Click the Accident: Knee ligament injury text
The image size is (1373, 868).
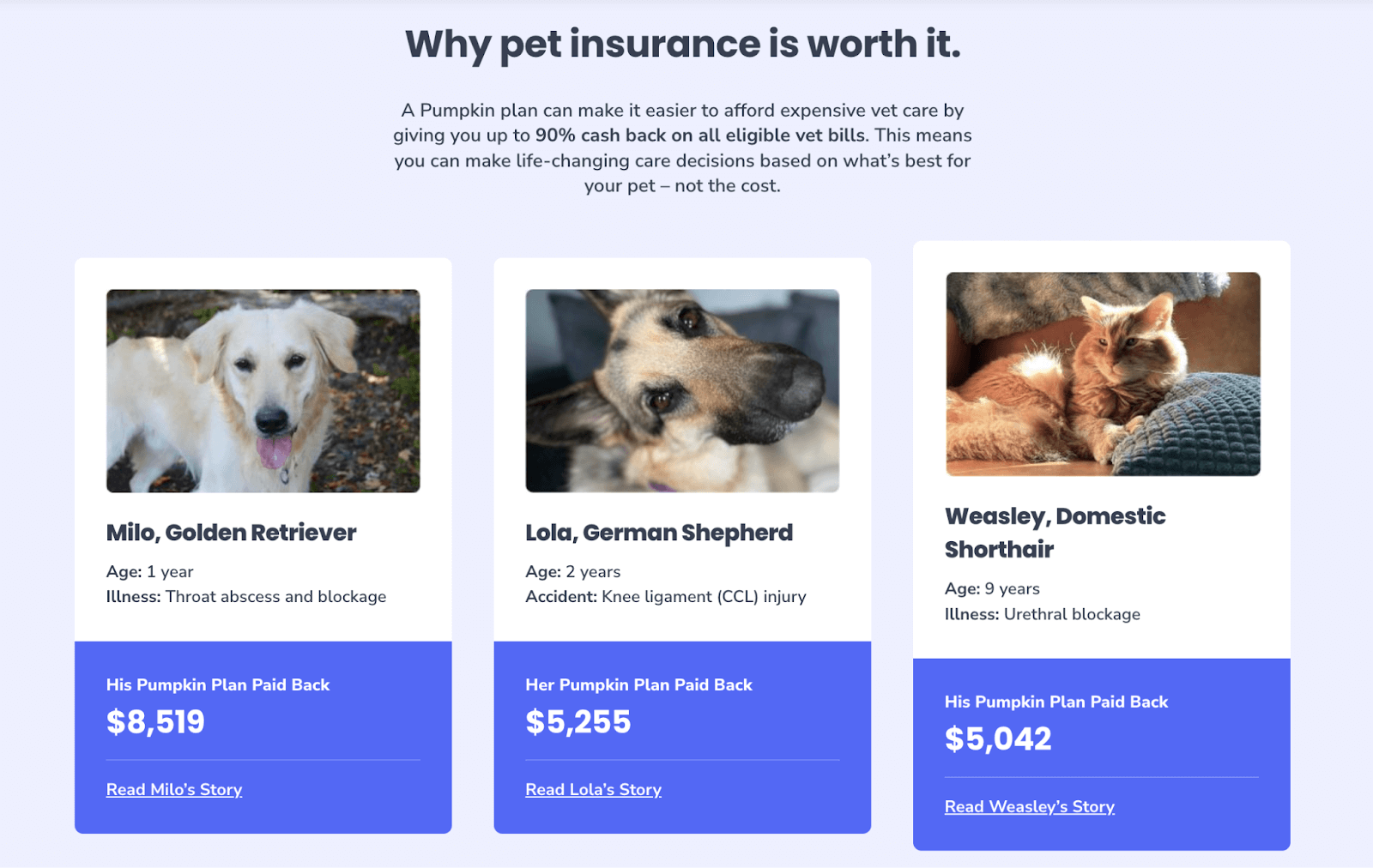[665, 596]
